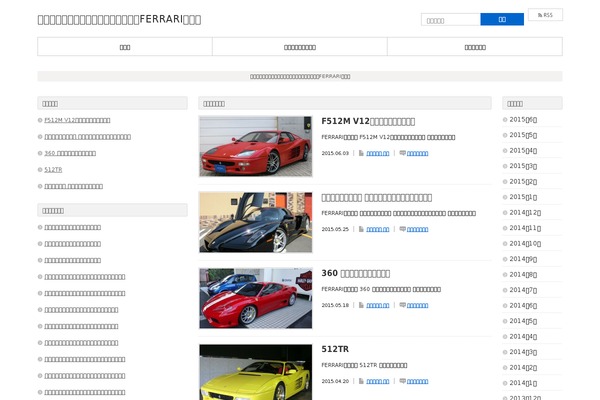The image size is (600, 400).
Task: Click into the site search text field
Action: tap(451, 20)
